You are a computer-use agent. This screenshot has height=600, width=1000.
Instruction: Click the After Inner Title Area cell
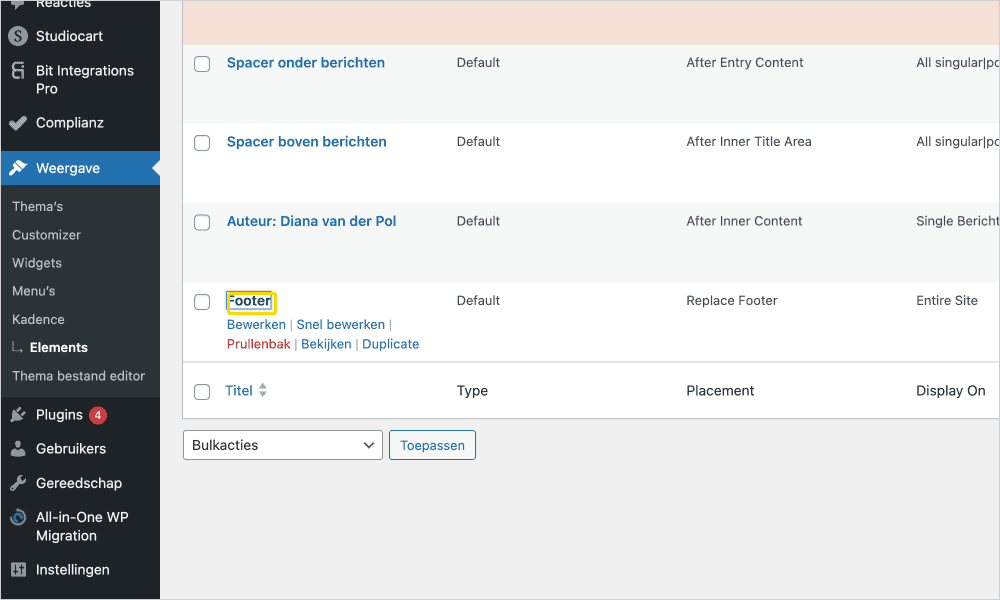749,142
